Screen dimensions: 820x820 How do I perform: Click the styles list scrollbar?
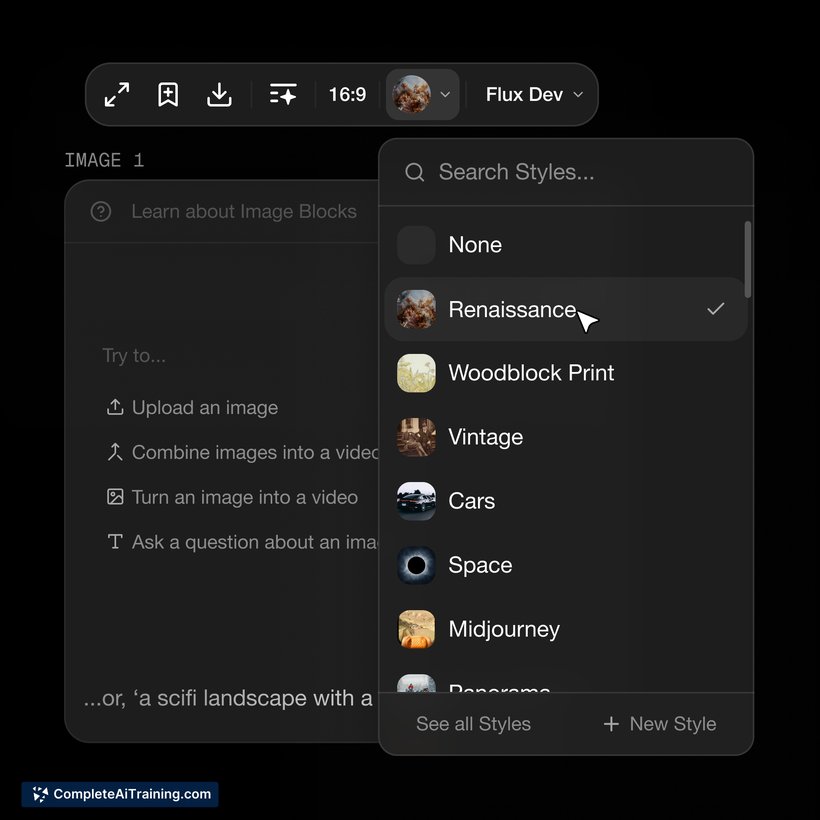point(748,259)
